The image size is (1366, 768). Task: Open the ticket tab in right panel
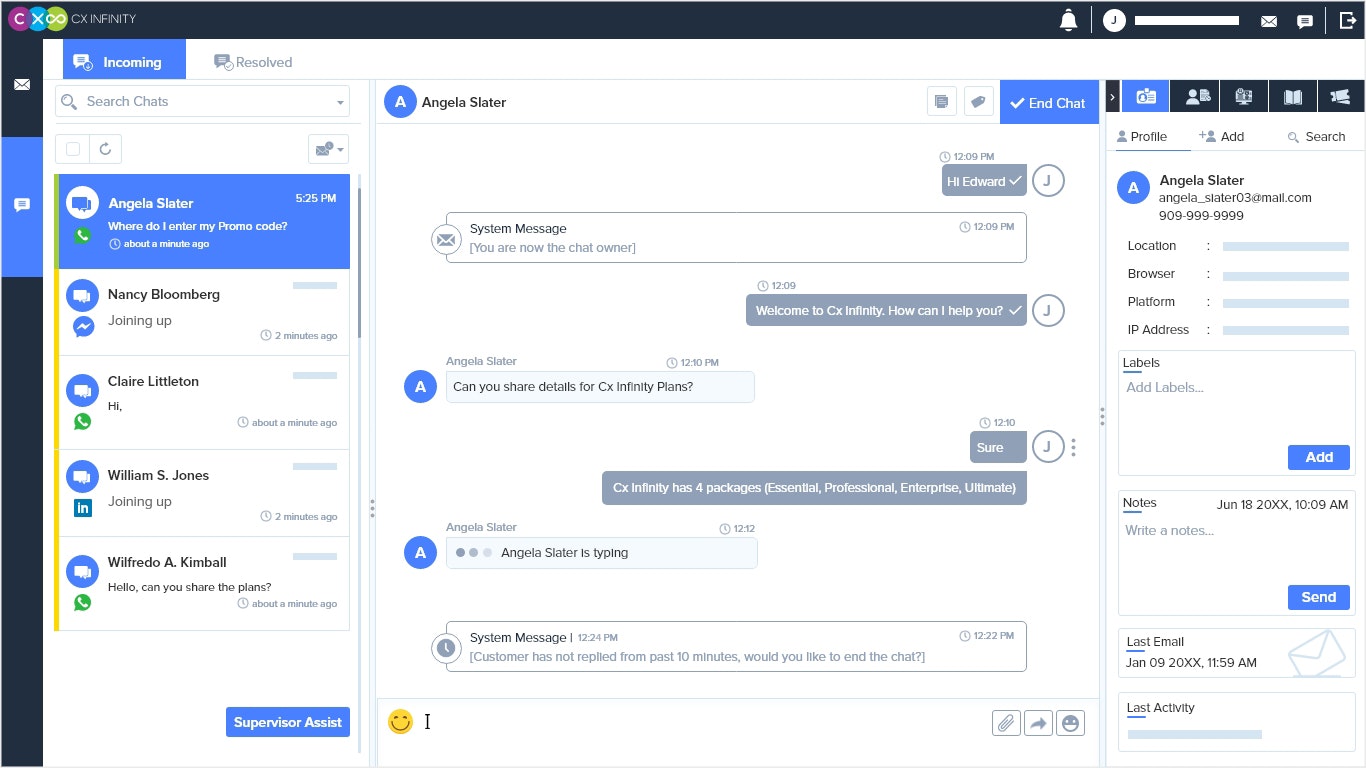[1341, 97]
